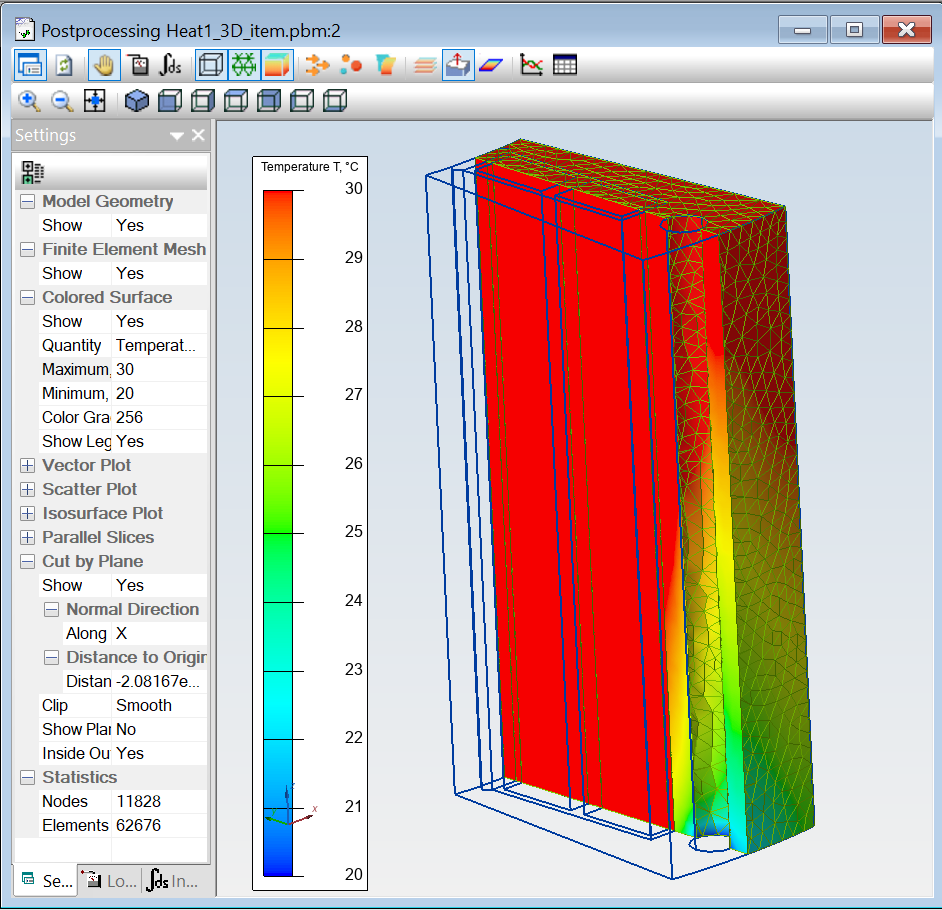Toggle Model Geometry Show value Yes
The image size is (942, 910).
coord(159,225)
